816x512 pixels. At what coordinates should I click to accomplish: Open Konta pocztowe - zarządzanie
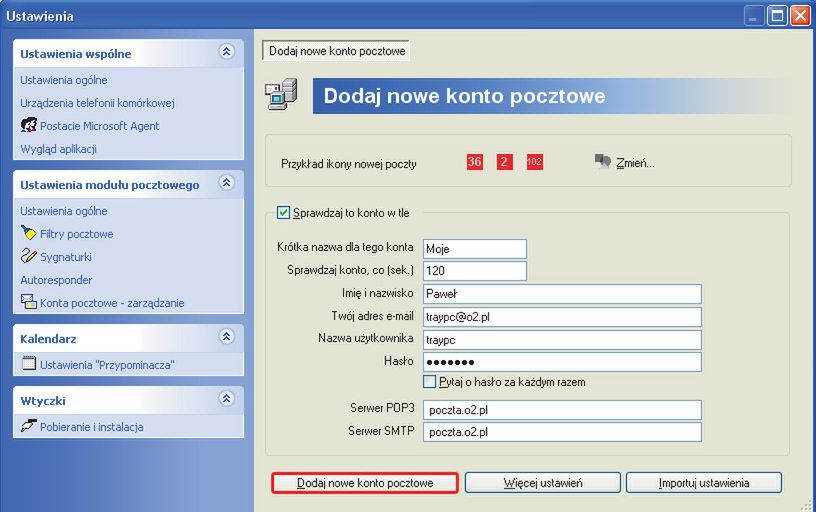pos(112,303)
